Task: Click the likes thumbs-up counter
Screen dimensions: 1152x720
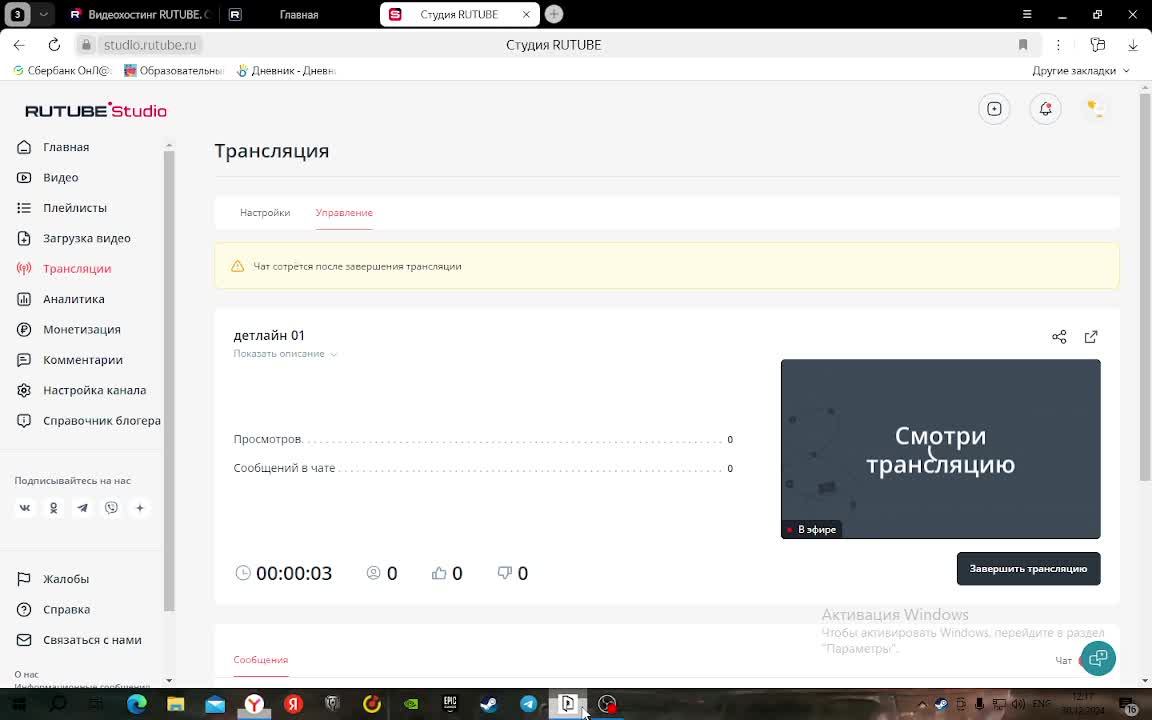Action: (447, 573)
